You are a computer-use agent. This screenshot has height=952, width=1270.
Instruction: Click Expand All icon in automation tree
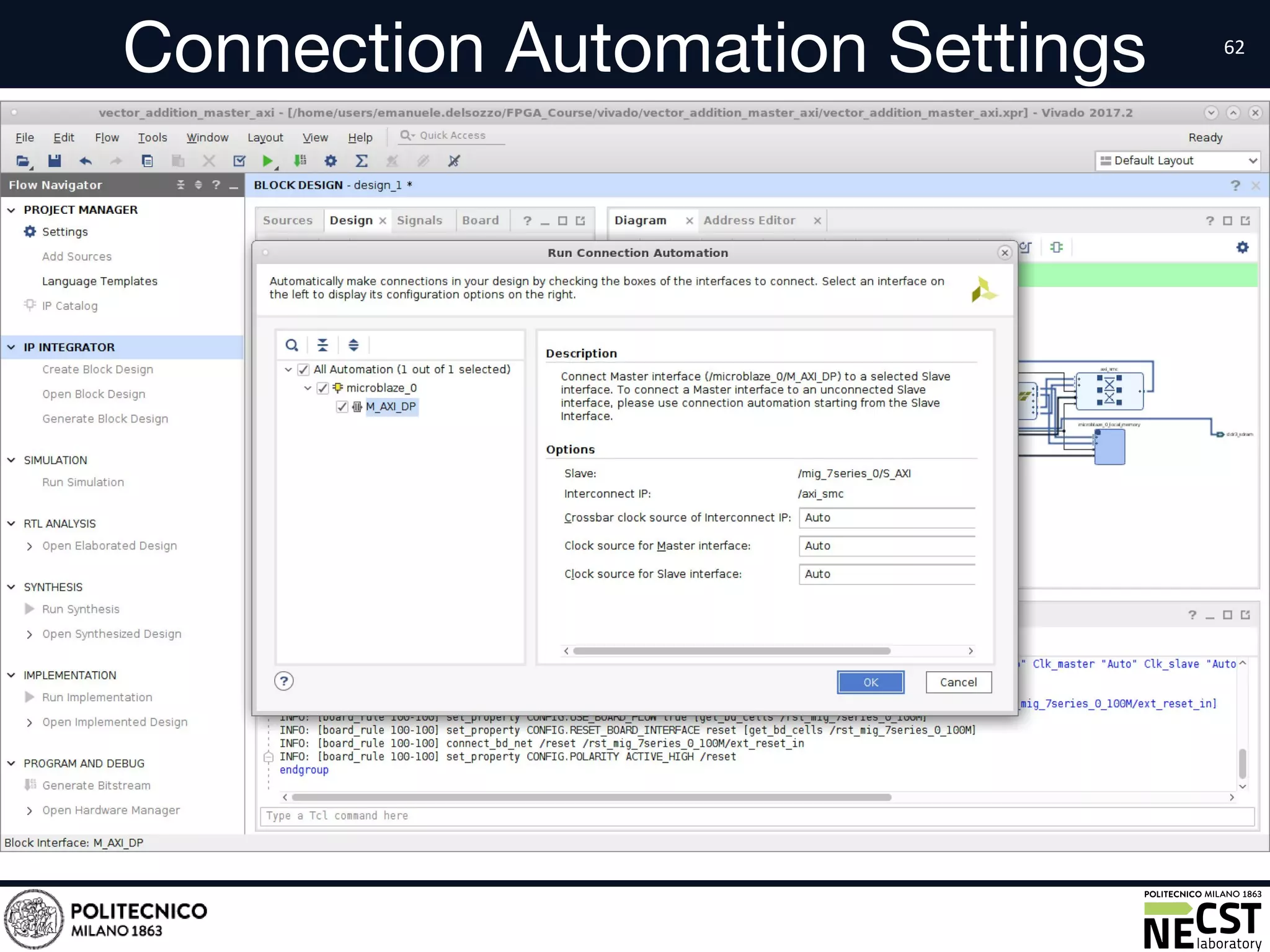pos(353,345)
